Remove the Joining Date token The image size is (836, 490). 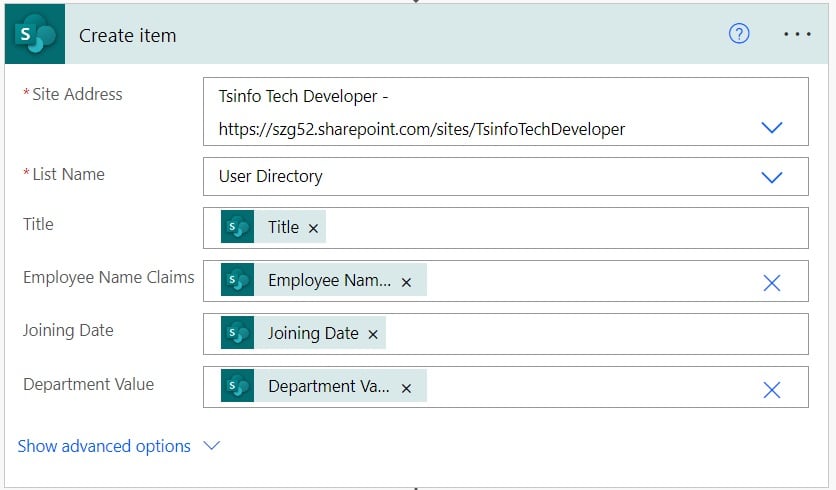pyautogui.click(x=373, y=334)
